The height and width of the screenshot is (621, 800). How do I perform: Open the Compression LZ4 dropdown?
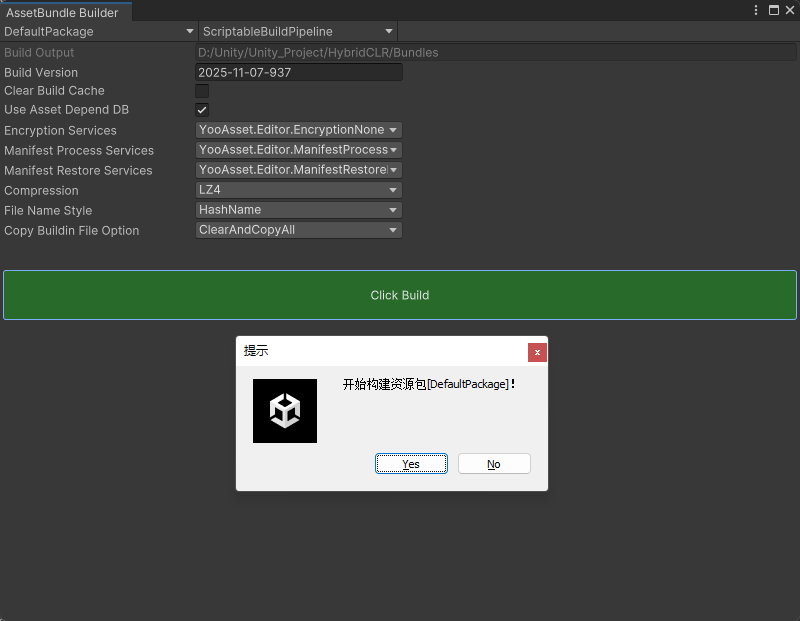(298, 190)
